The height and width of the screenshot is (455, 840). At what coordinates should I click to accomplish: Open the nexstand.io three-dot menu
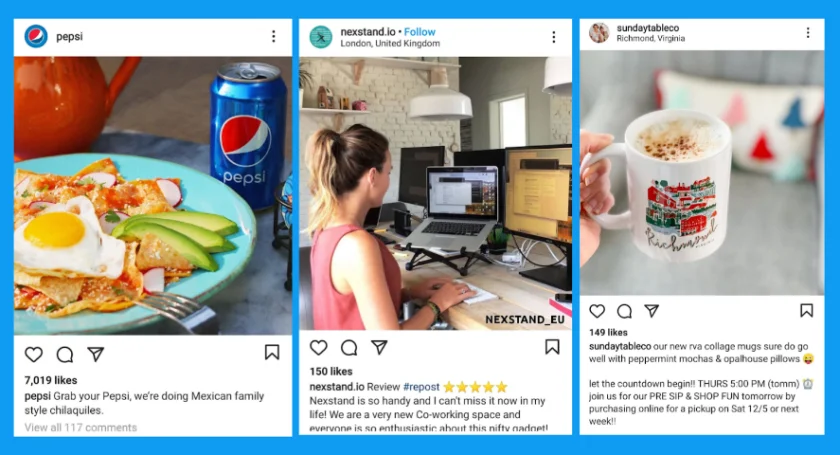click(554, 36)
